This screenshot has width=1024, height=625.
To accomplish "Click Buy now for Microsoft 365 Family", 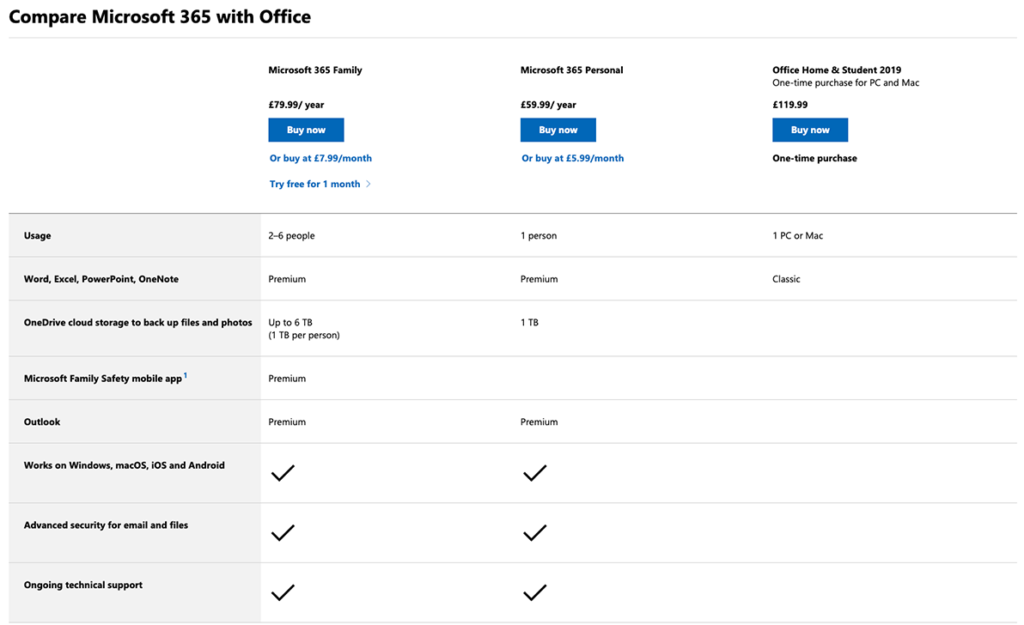I will coord(306,130).
